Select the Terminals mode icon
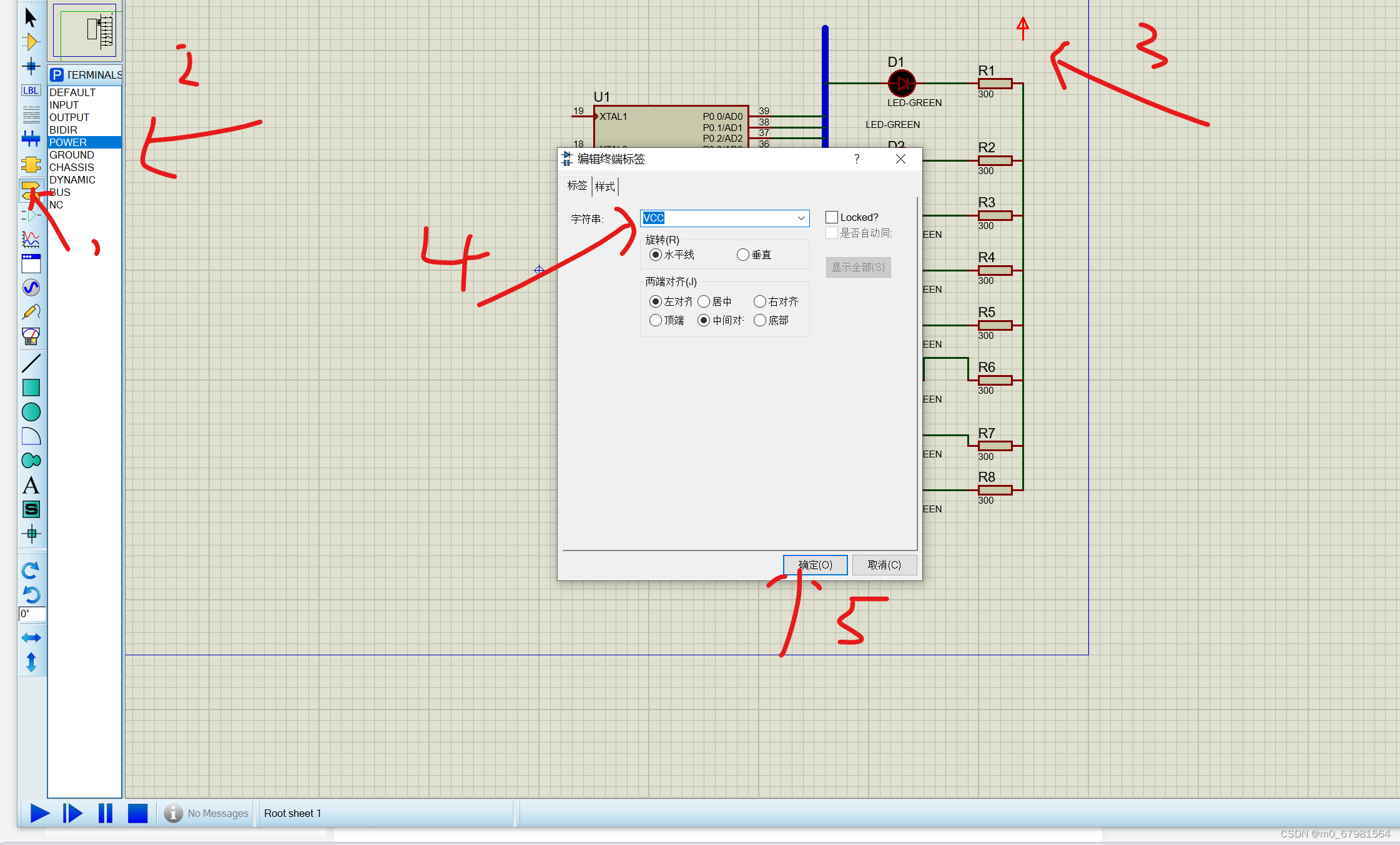 click(30, 189)
